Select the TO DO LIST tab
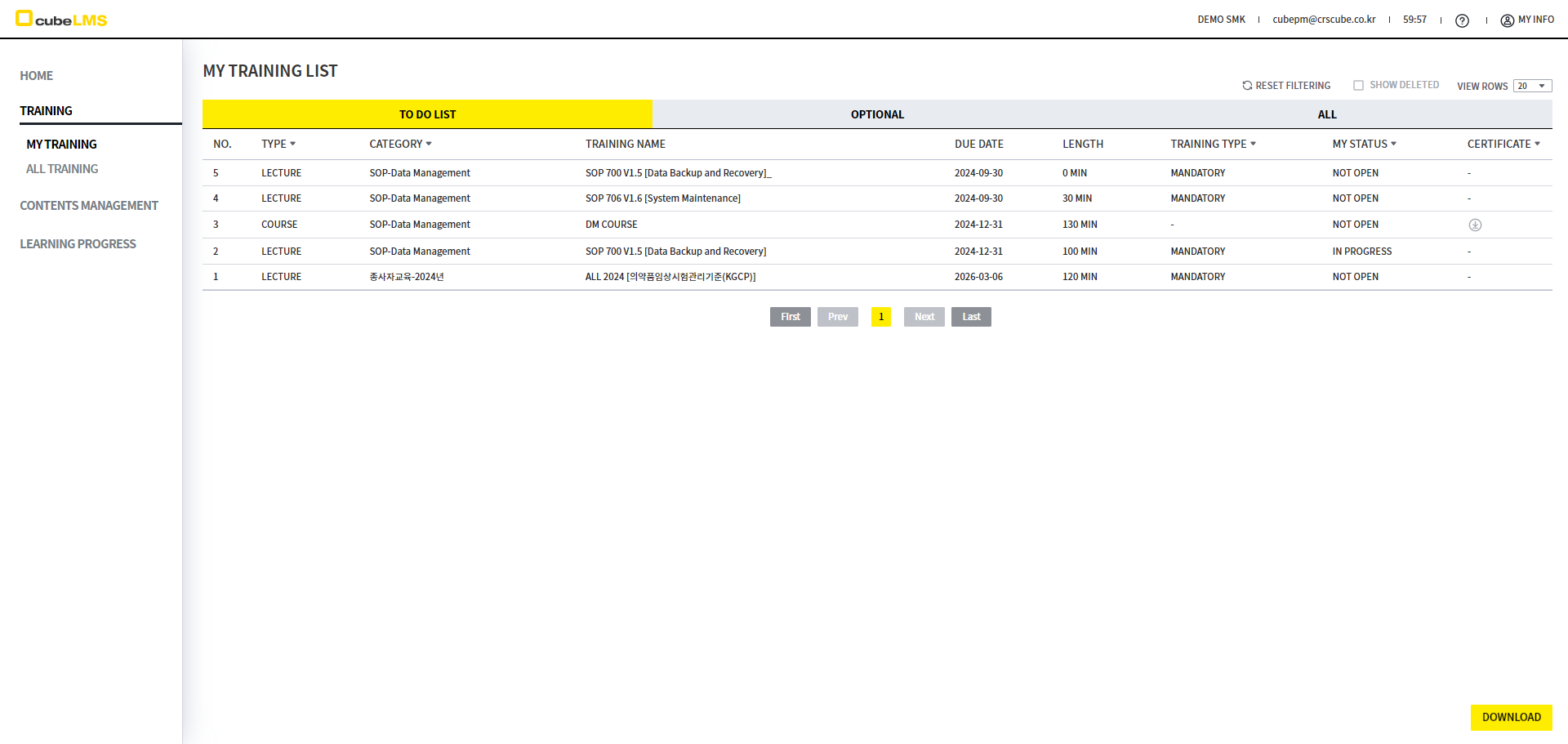The height and width of the screenshot is (744, 1568). click(427, 114)
